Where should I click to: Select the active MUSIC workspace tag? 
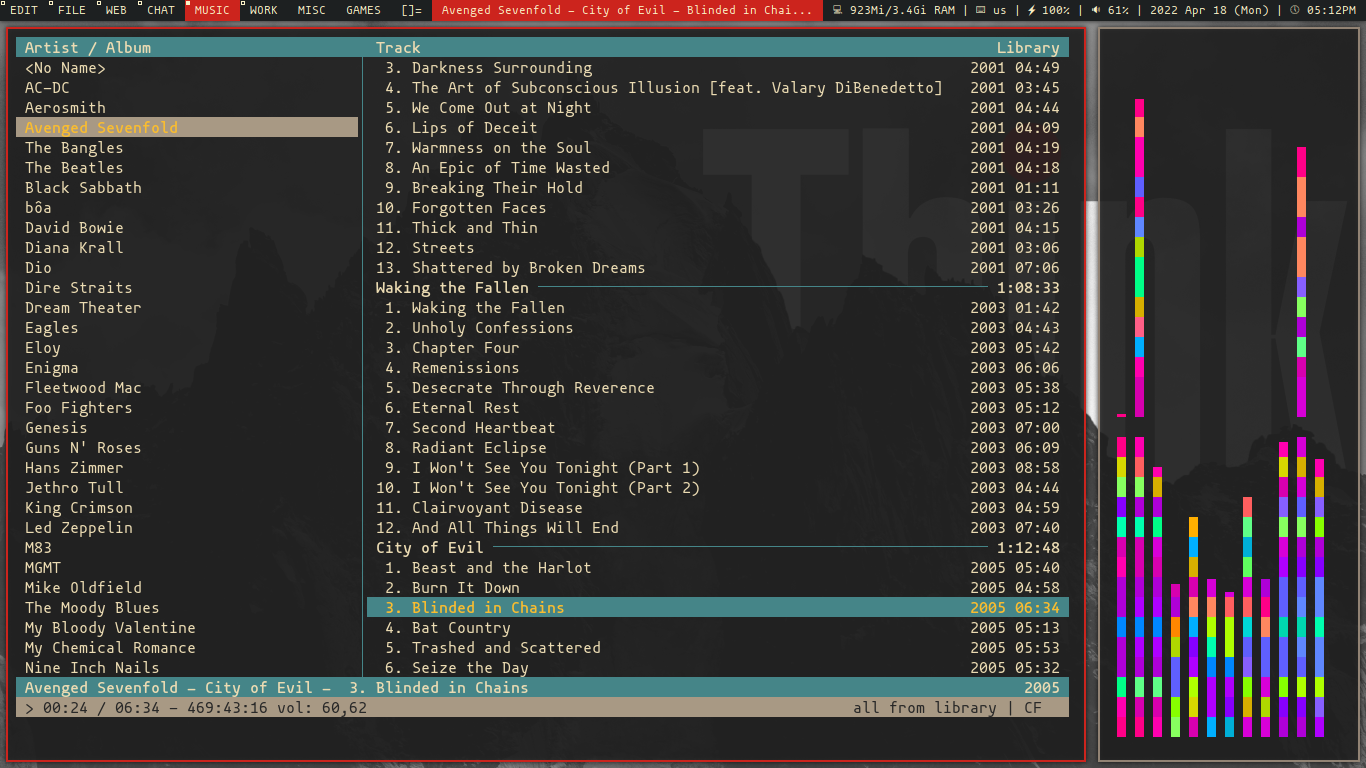click(x=212, y=10)
